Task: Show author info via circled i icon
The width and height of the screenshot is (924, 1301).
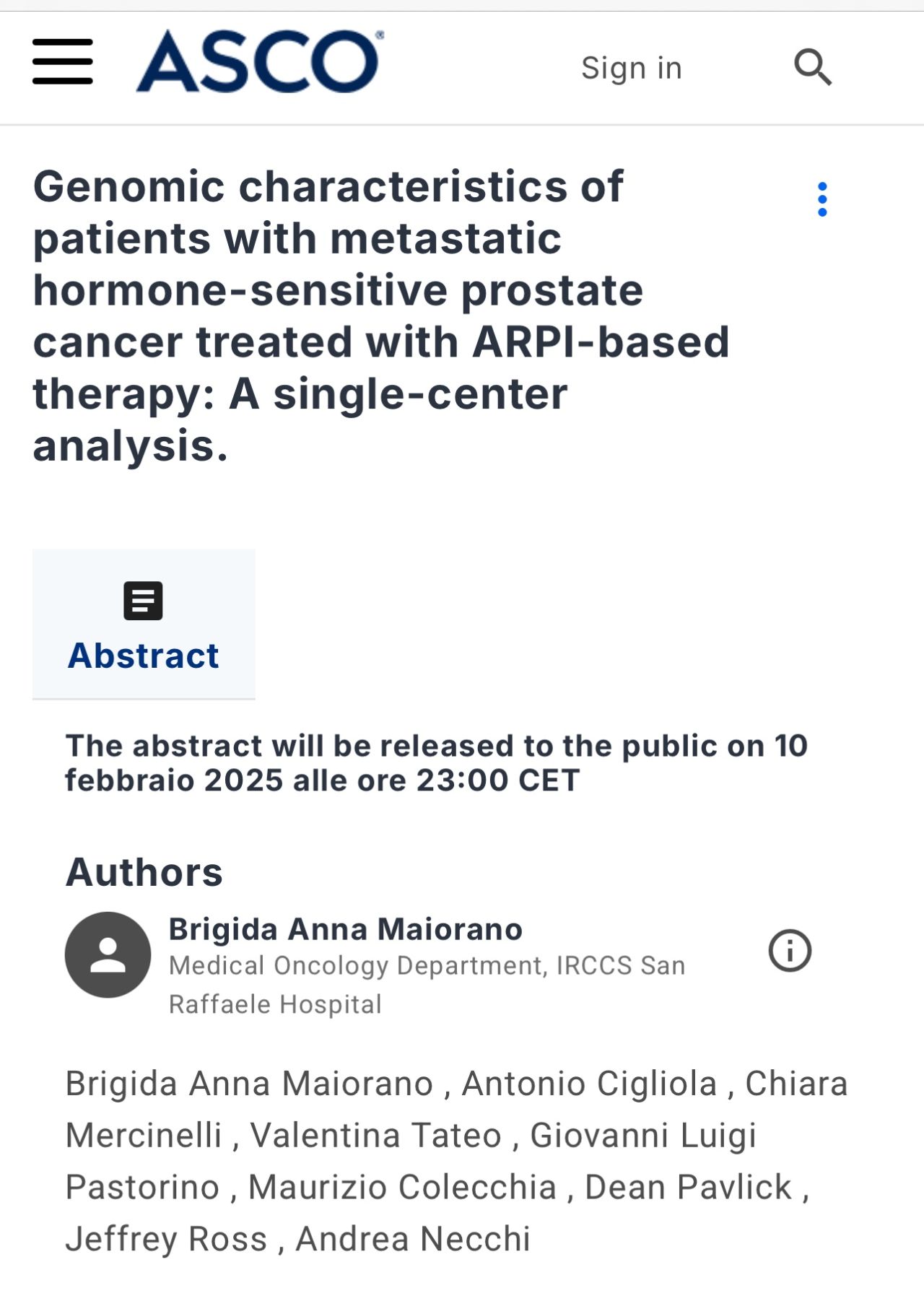Action: tap(790, 950)
